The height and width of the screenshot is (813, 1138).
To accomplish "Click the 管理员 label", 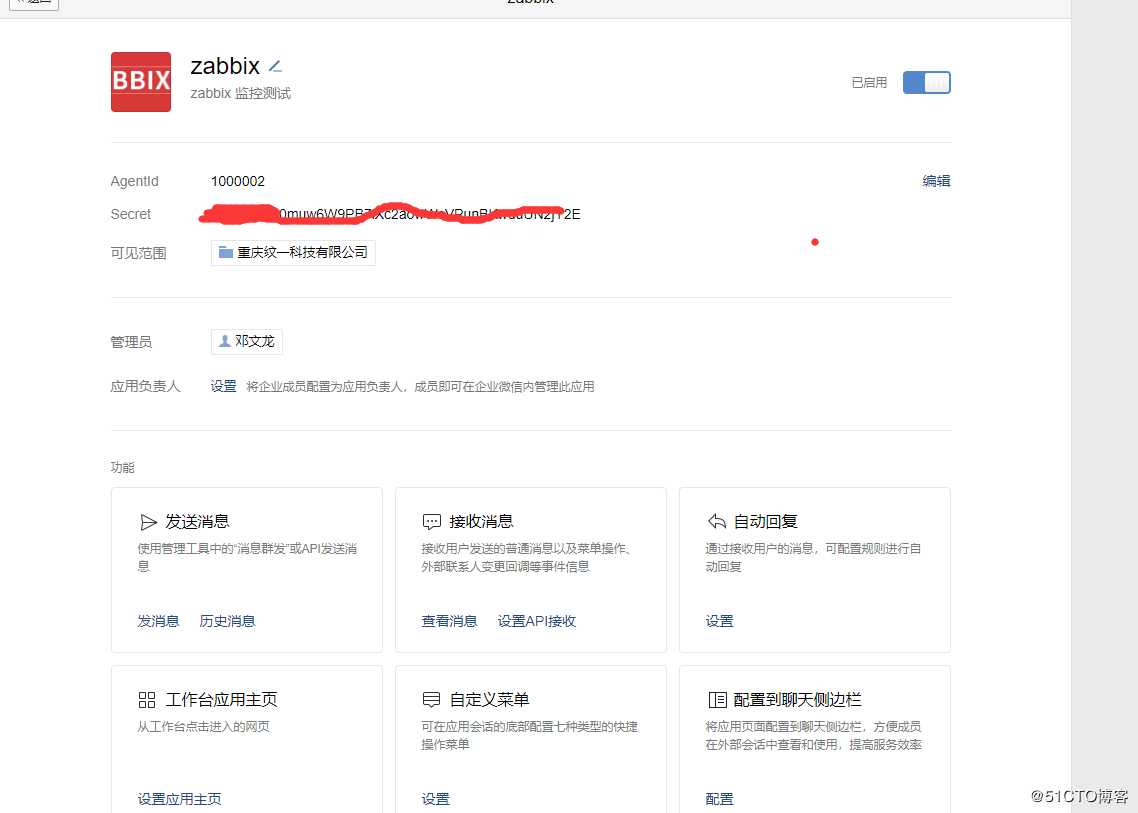I will (x=131, y=342).
